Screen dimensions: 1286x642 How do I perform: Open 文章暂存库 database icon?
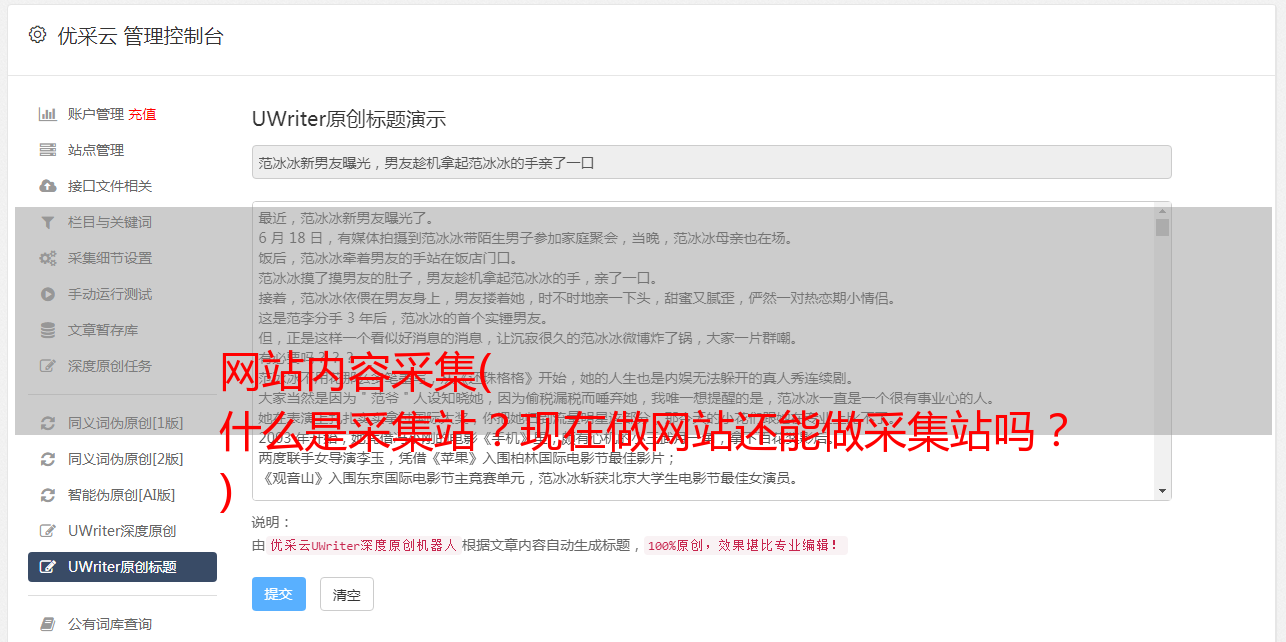[47, 330]
